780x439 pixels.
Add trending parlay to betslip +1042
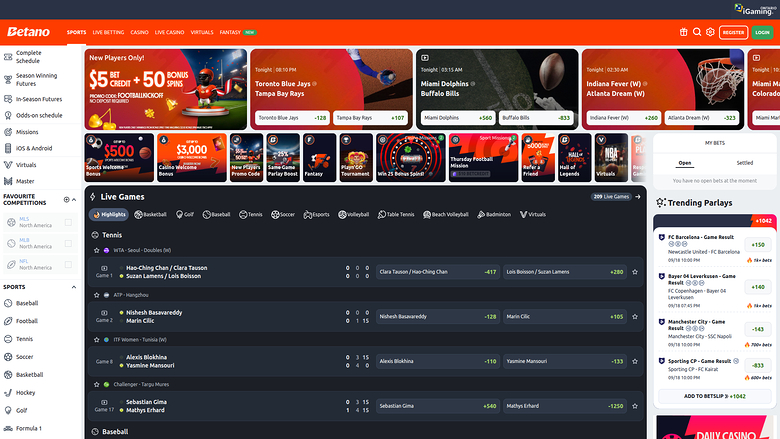coord(714,396)
